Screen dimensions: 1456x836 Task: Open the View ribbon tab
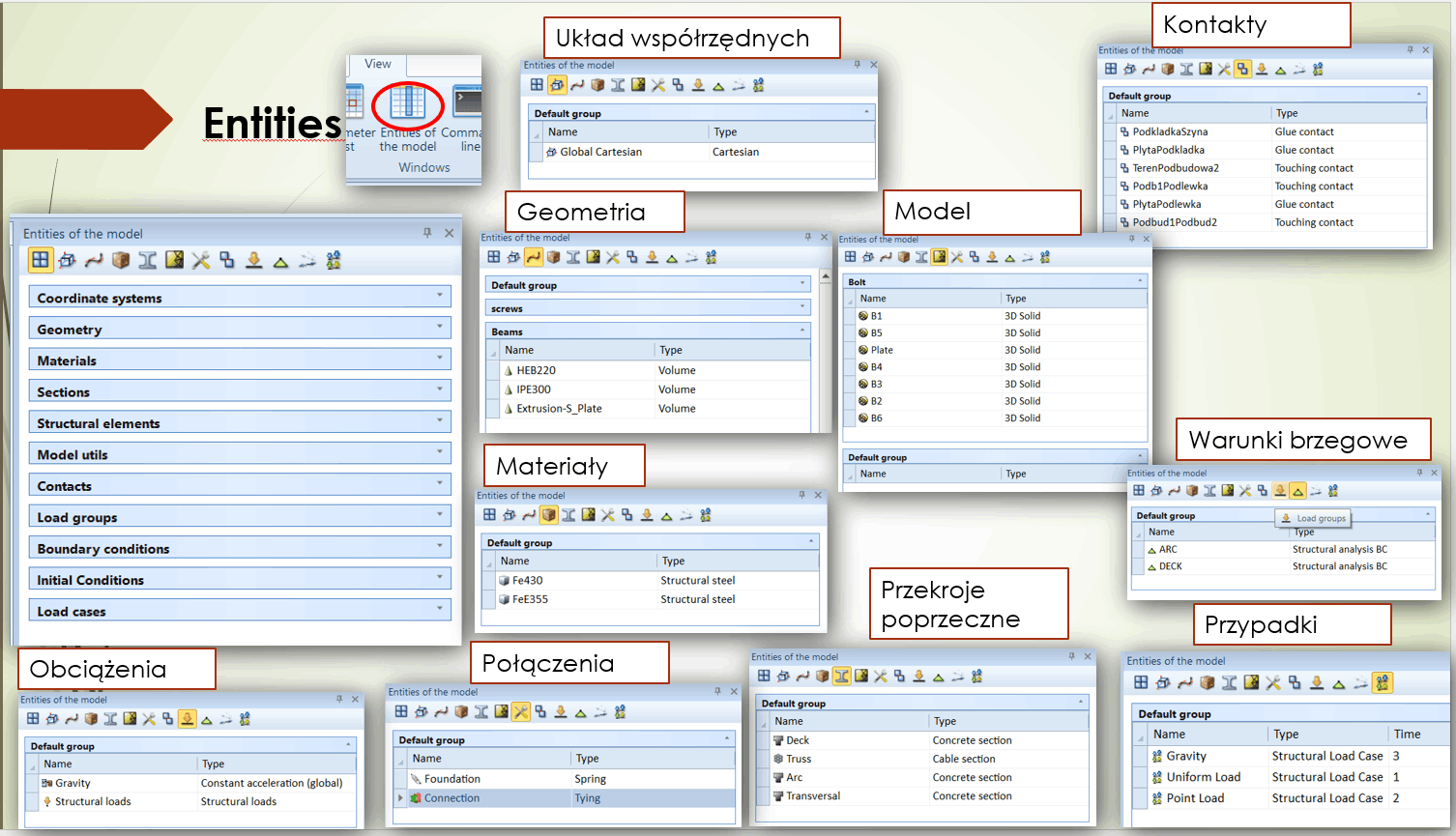378,64
